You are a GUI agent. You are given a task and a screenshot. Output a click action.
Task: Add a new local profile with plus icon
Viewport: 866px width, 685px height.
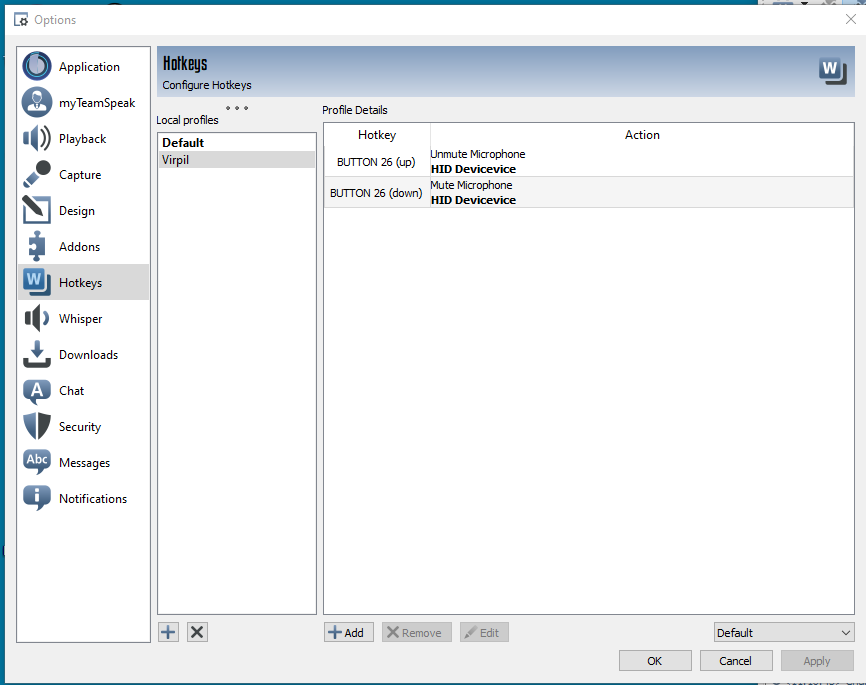click(x=168, y=632)
